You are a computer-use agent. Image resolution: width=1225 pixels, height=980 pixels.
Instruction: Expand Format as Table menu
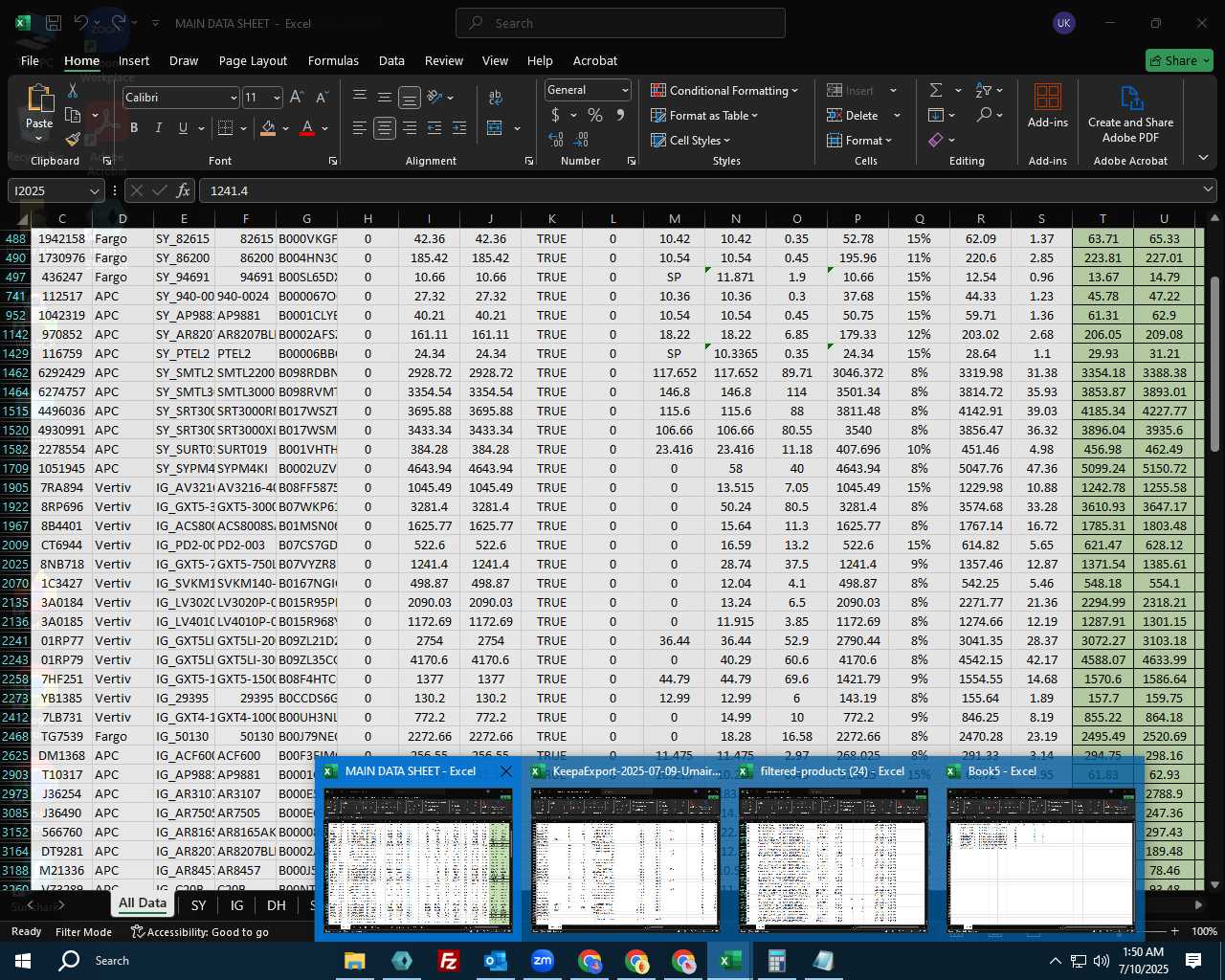coord(704,115)
